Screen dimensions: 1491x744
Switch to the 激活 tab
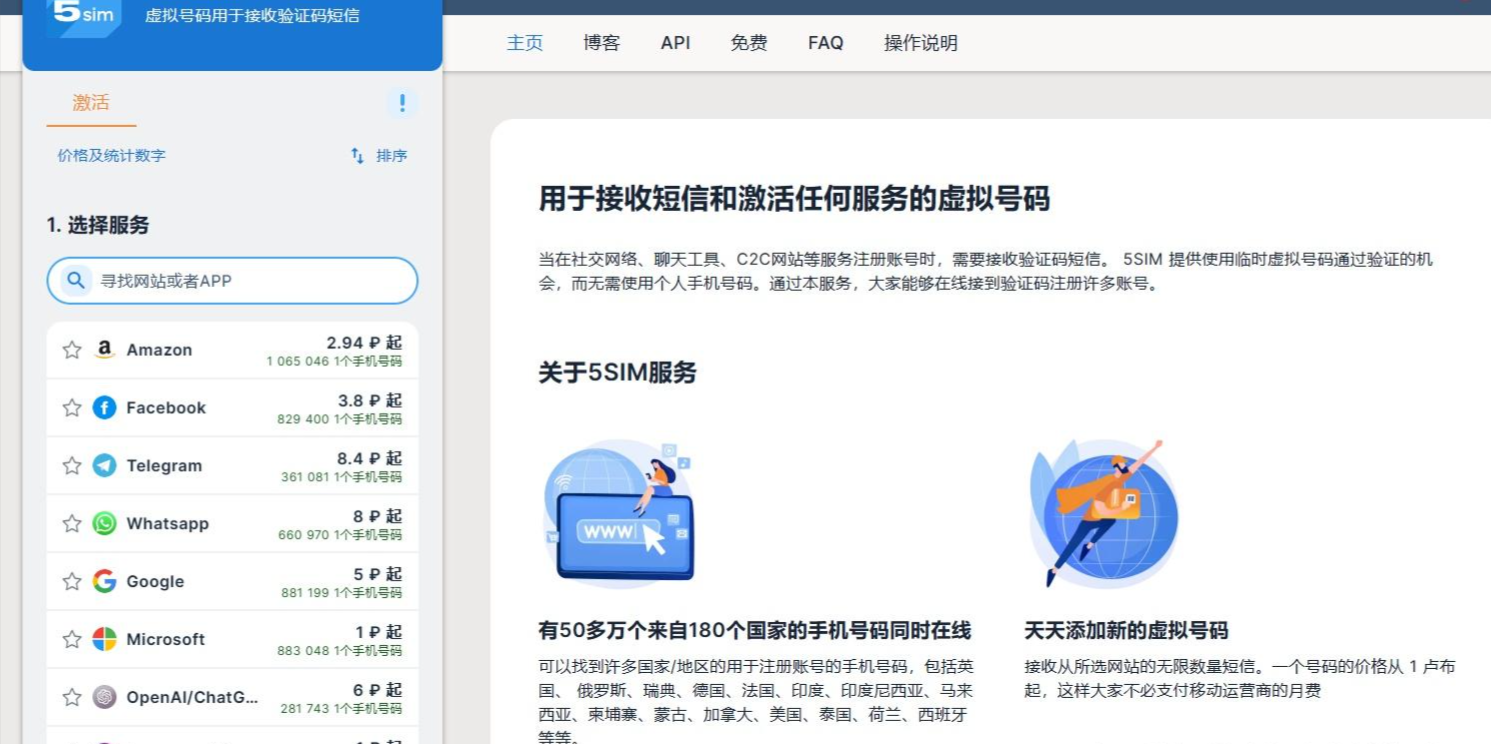point(91,103)
